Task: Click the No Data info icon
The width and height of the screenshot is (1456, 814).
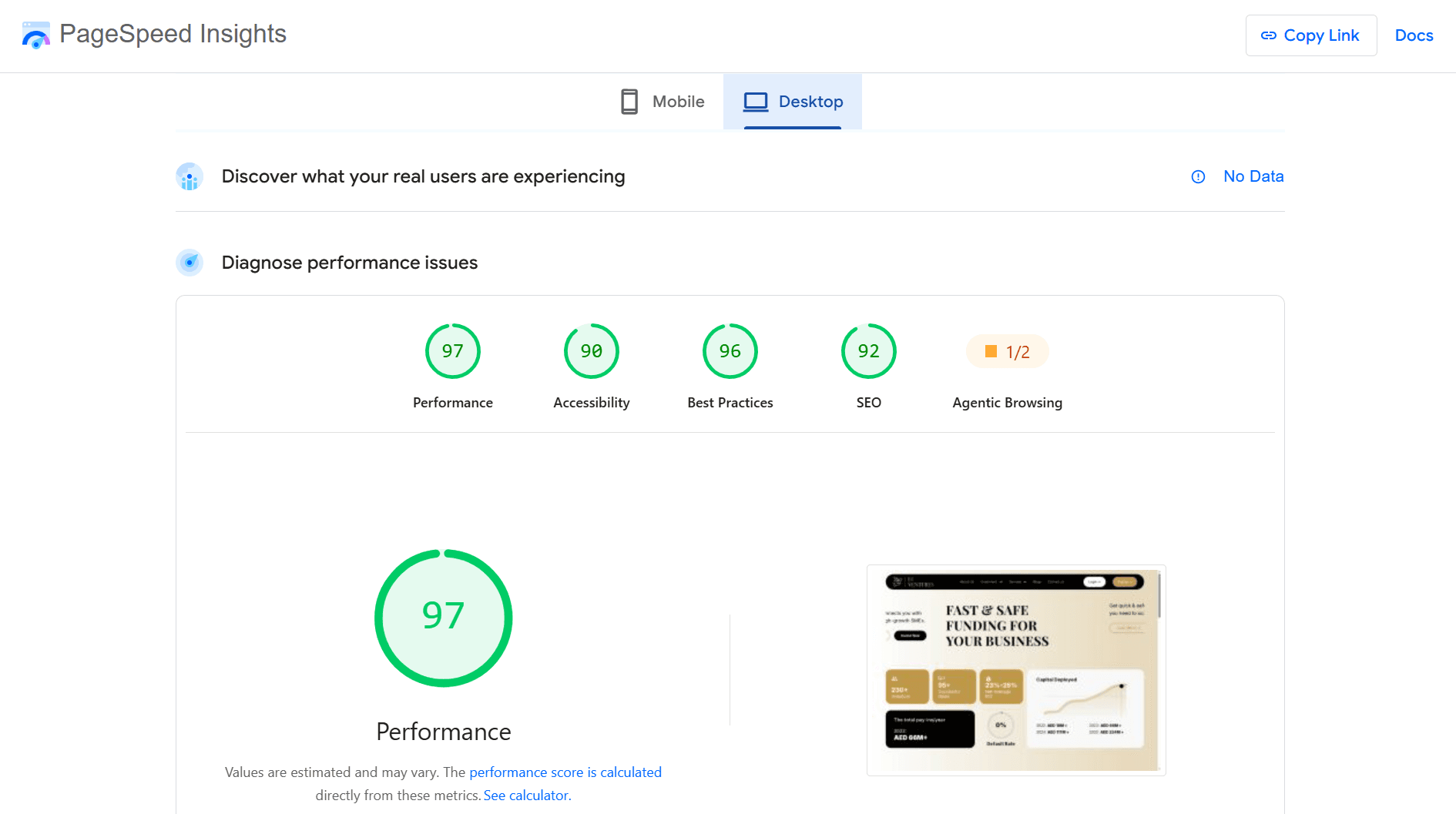Action: 1198,177
